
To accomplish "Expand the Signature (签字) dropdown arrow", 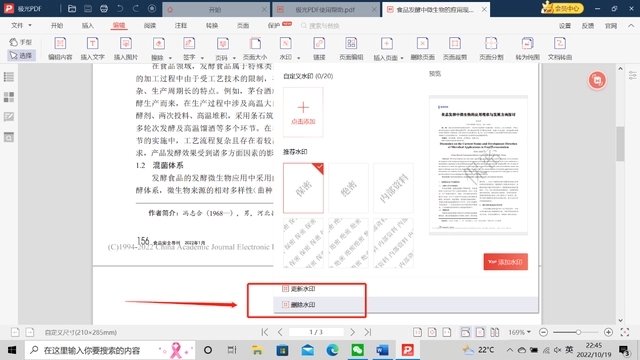I will tap(202, 58).
